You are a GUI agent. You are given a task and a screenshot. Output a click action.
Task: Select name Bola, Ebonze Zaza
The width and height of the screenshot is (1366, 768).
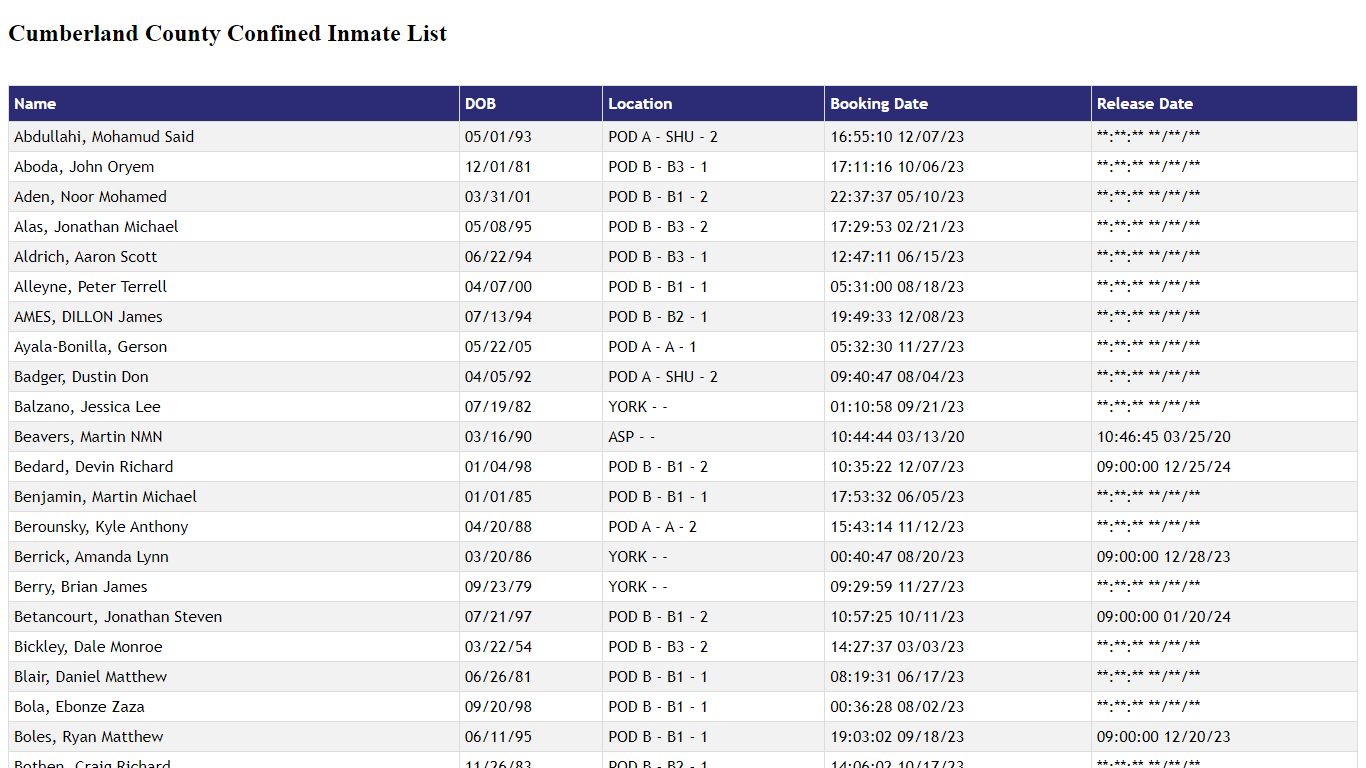(x=79, y=707)
